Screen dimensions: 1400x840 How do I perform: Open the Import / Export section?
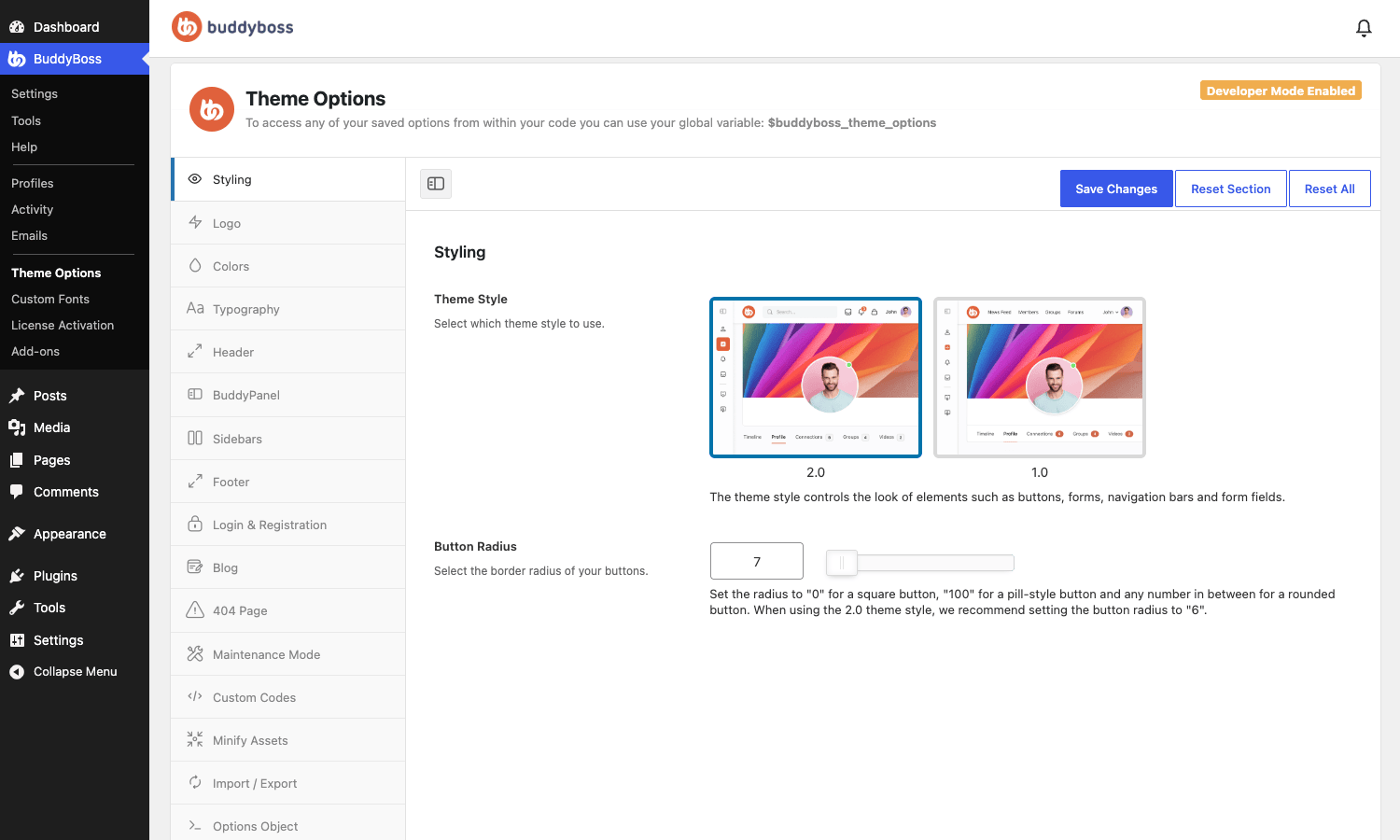(x=288, y=783)
